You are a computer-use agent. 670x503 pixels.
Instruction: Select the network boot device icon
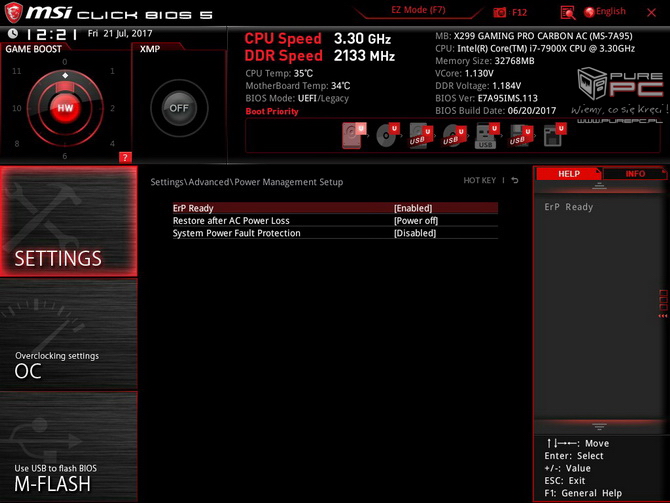coord(555,135)
